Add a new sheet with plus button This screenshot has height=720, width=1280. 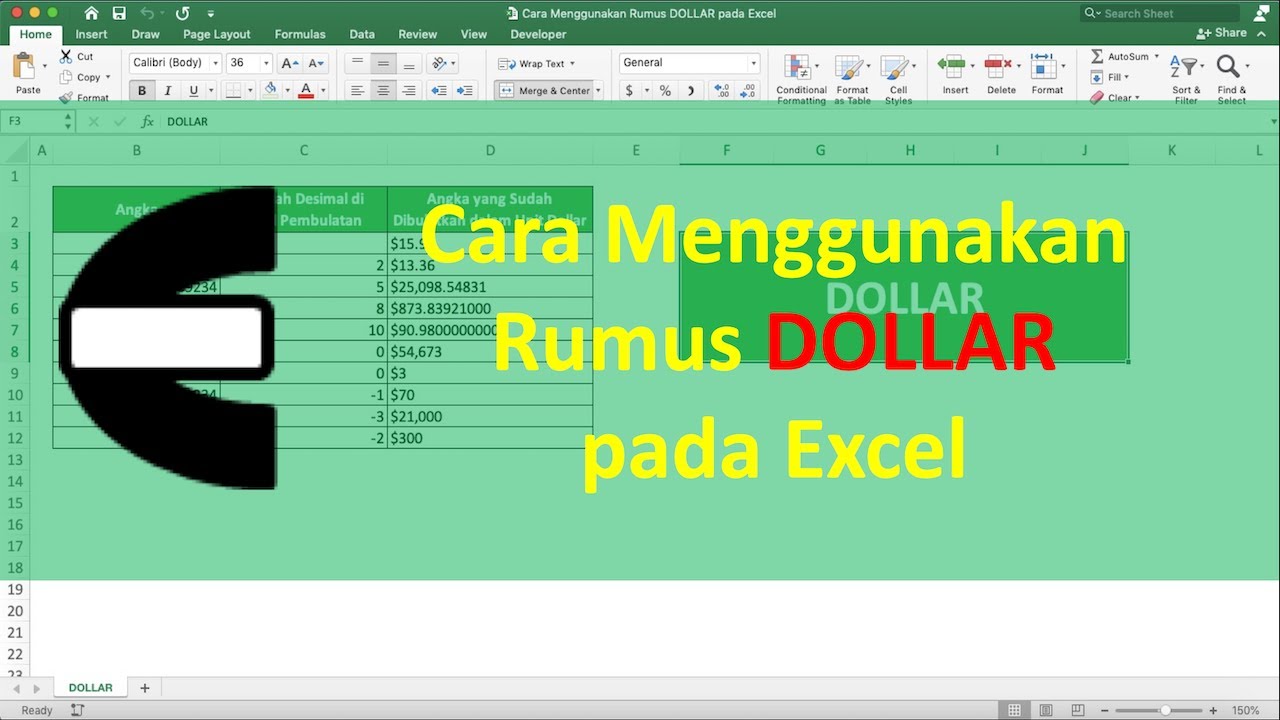click(x=144, y=688)
